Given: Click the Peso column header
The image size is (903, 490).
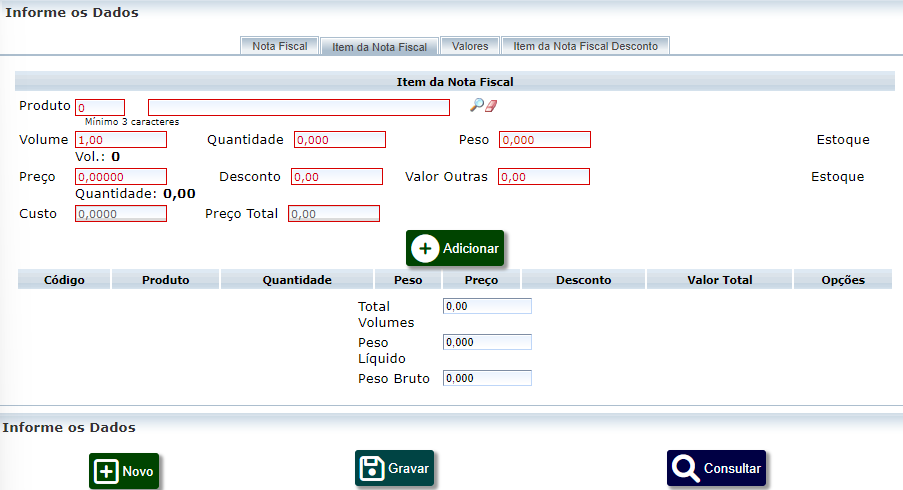Looking at the screenshot, I should point(408,280).
